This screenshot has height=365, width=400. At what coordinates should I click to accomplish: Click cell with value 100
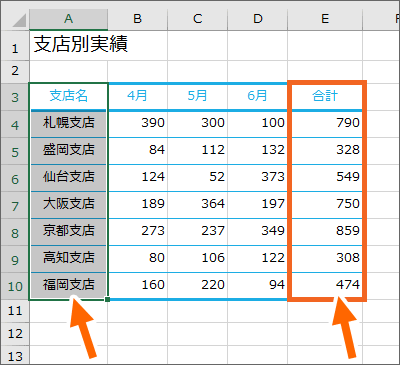(x=258, y=124)
